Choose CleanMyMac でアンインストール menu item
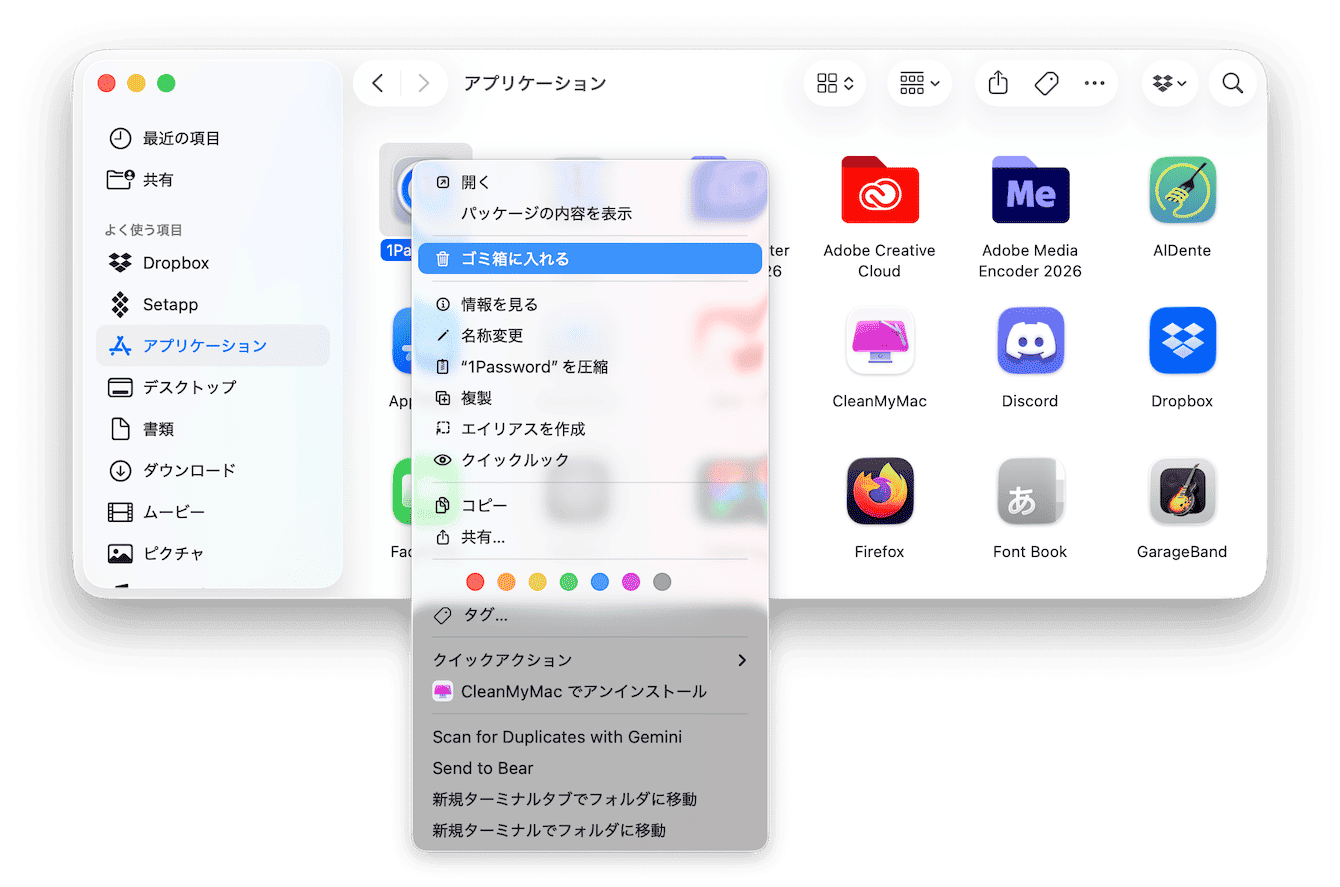 pyautogui.click(x=590, y=691)
